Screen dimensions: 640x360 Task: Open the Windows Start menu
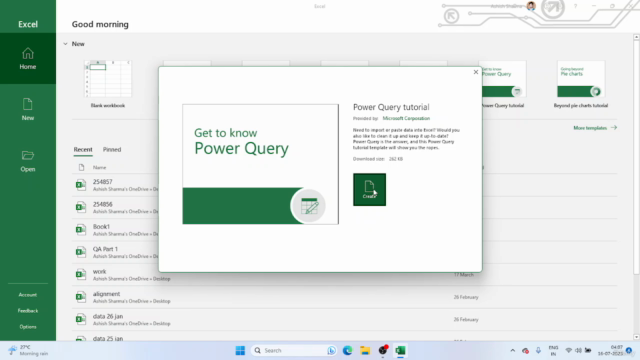[240, 350]
